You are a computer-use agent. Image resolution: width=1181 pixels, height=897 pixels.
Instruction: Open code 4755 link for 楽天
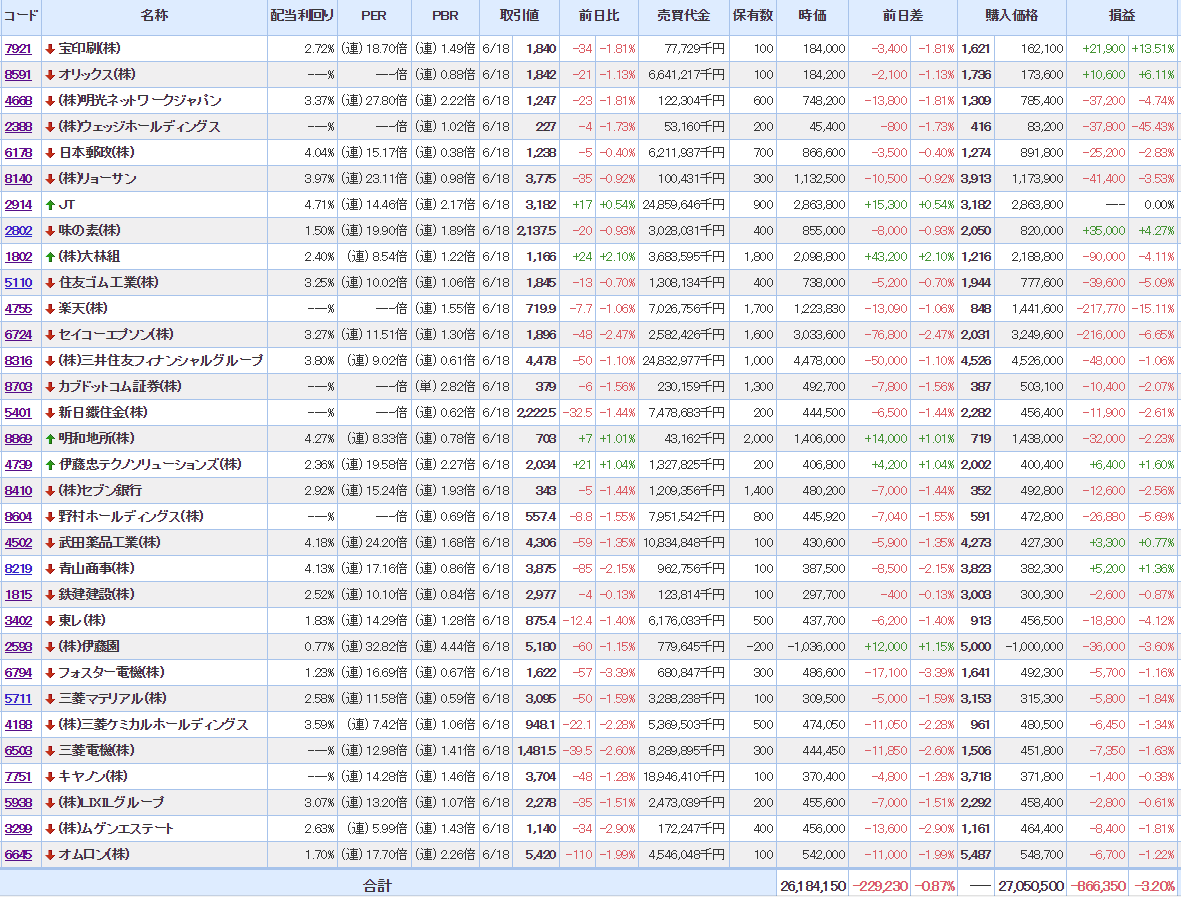[18, 308]
